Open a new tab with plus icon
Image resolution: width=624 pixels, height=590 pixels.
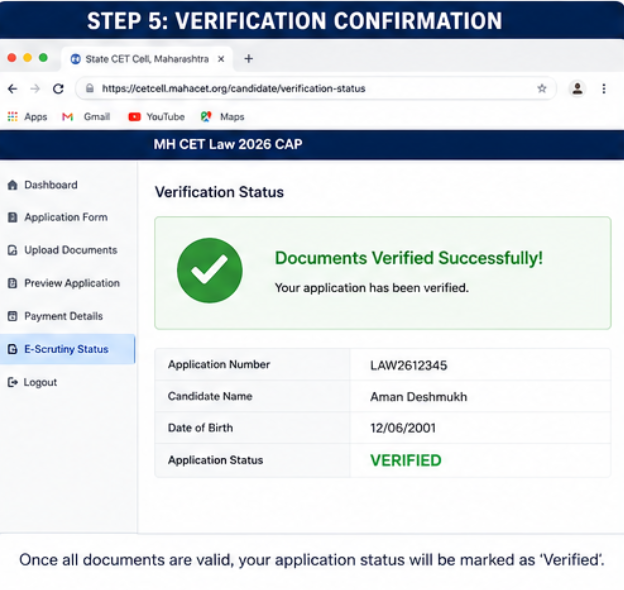point(249,59)
